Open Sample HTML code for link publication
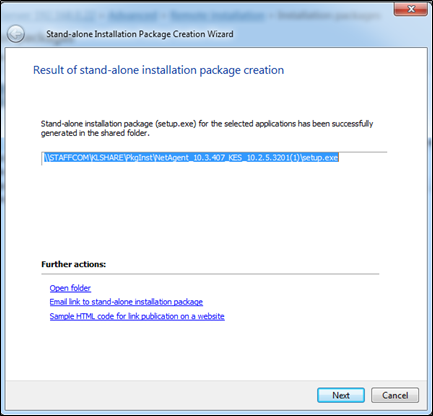Image resolution: width=433 pixels, height=416 pixels. (x=137, y=316)
